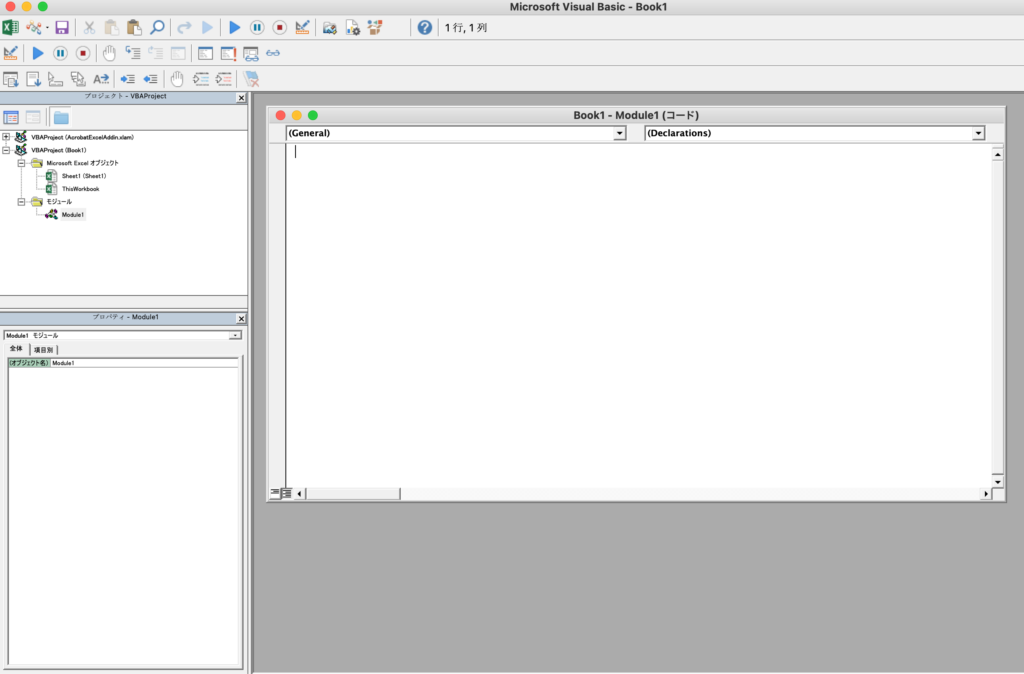The width and height of the screenshot is (1024, 674).
Task: Click the Uncomment Block icon
Action: click(224, 79)
